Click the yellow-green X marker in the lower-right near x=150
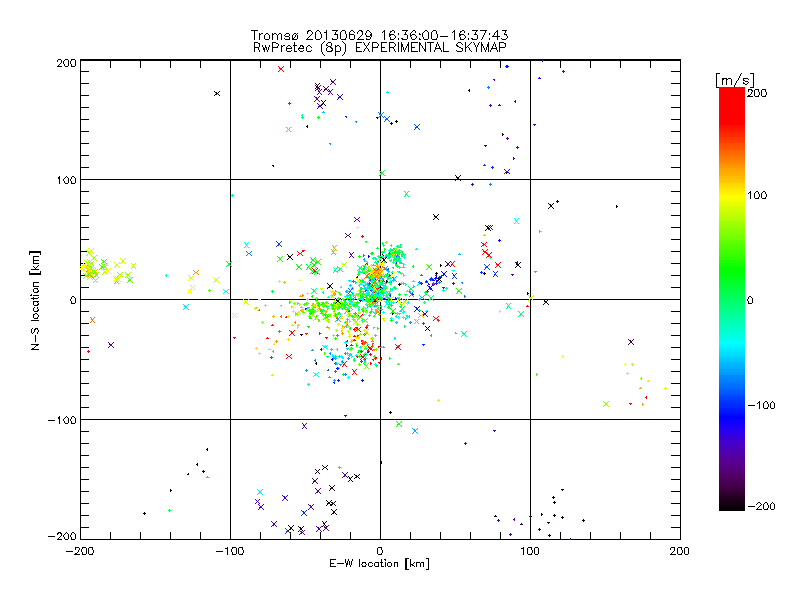The height and width of the screenshot is (600, 800). pos(606,404)
